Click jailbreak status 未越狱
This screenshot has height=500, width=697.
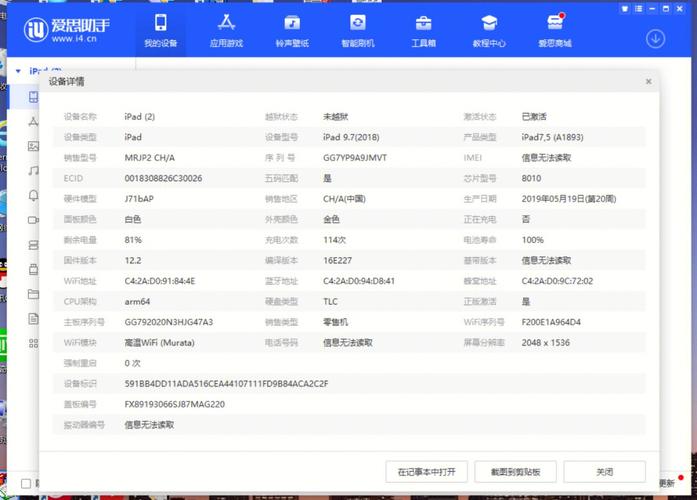(x=336, y=117)
